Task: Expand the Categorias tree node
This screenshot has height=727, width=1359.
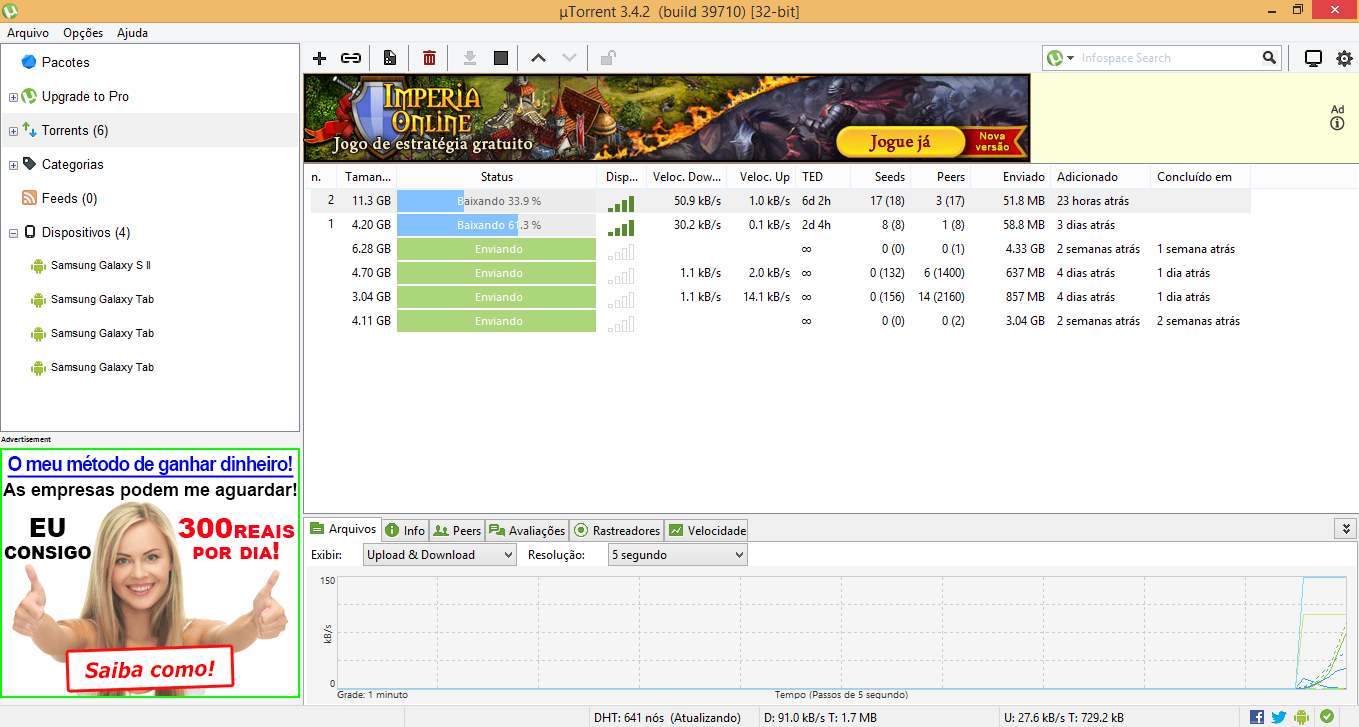Action: tap(13, 165)
